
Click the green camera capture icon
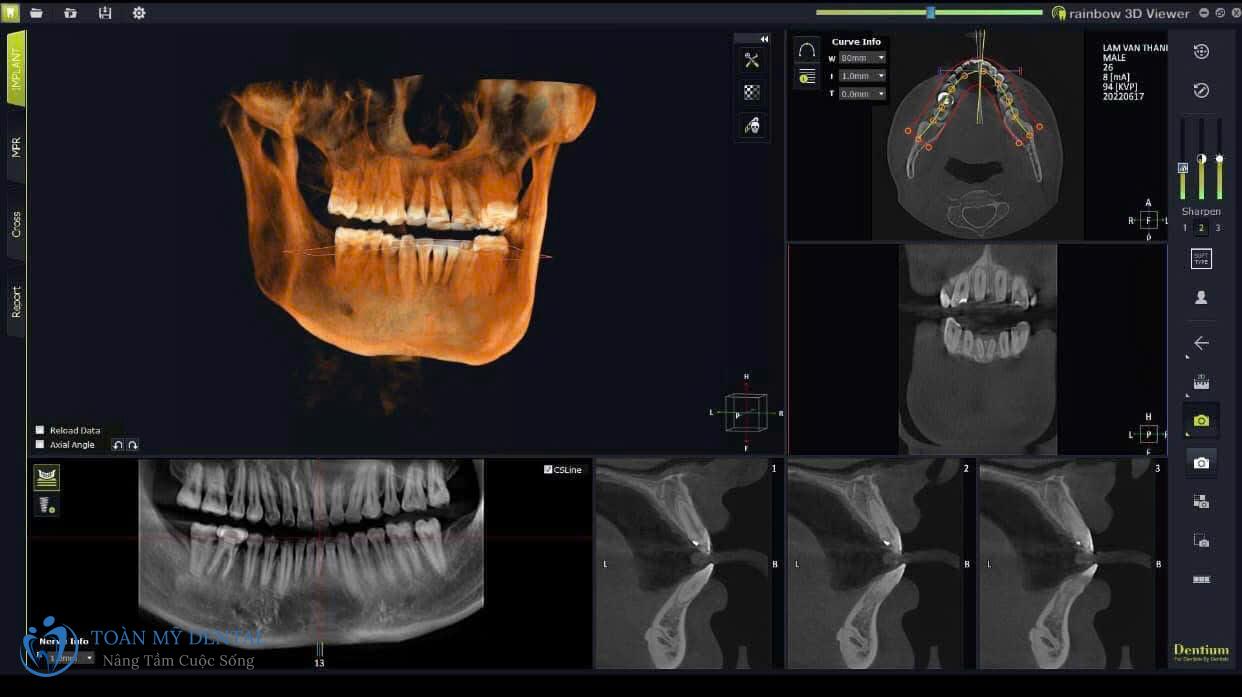[x=1201, y=420]
